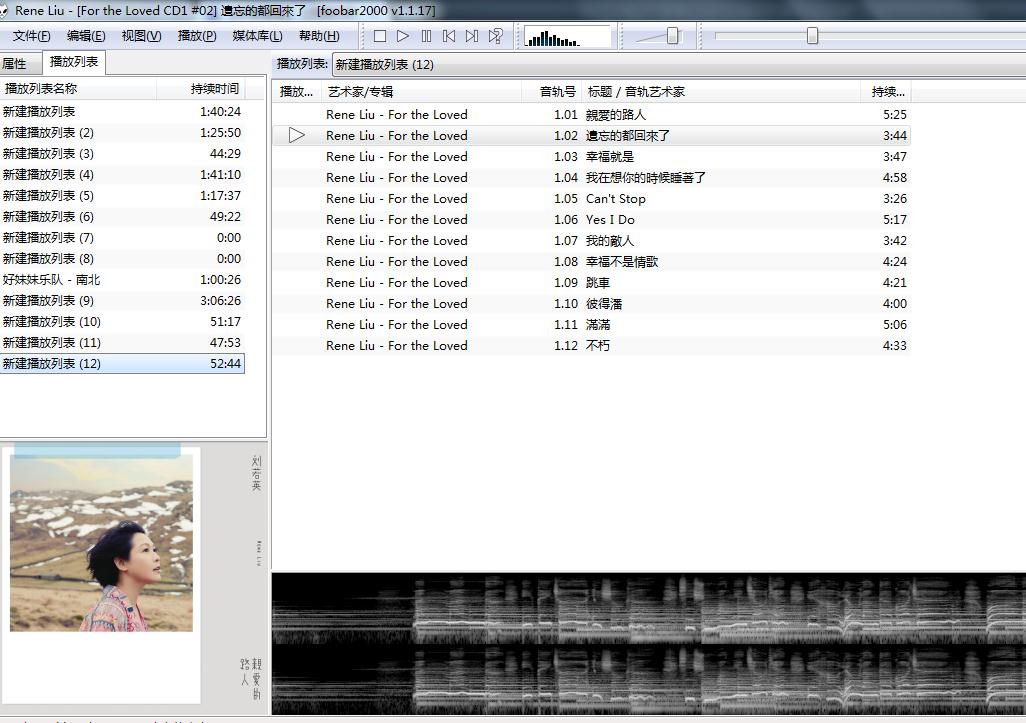The image size is (1026, 723).
Task: Click the spectrum visualizer in toolbar
Action: 567,37
